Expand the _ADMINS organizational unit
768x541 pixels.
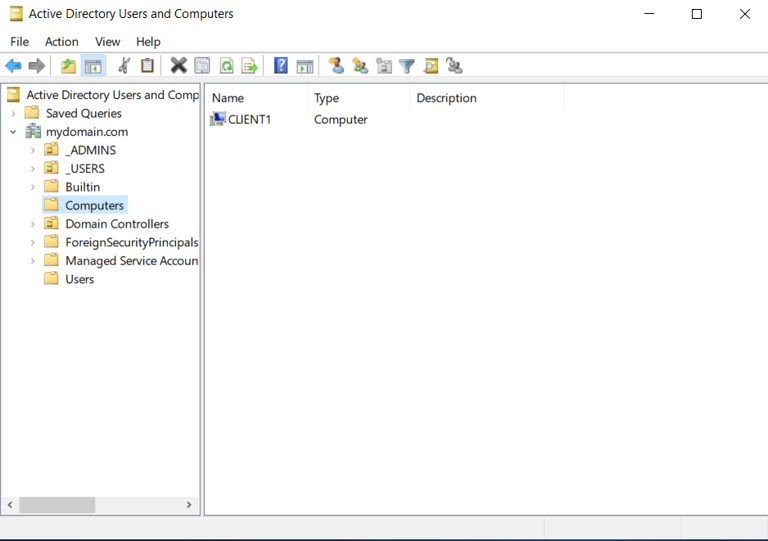33,150
